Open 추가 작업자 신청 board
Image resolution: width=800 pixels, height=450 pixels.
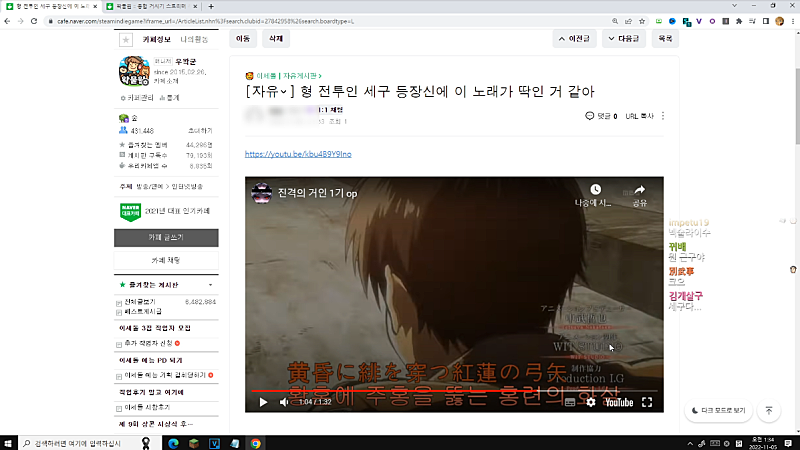(x=148, y=343)
